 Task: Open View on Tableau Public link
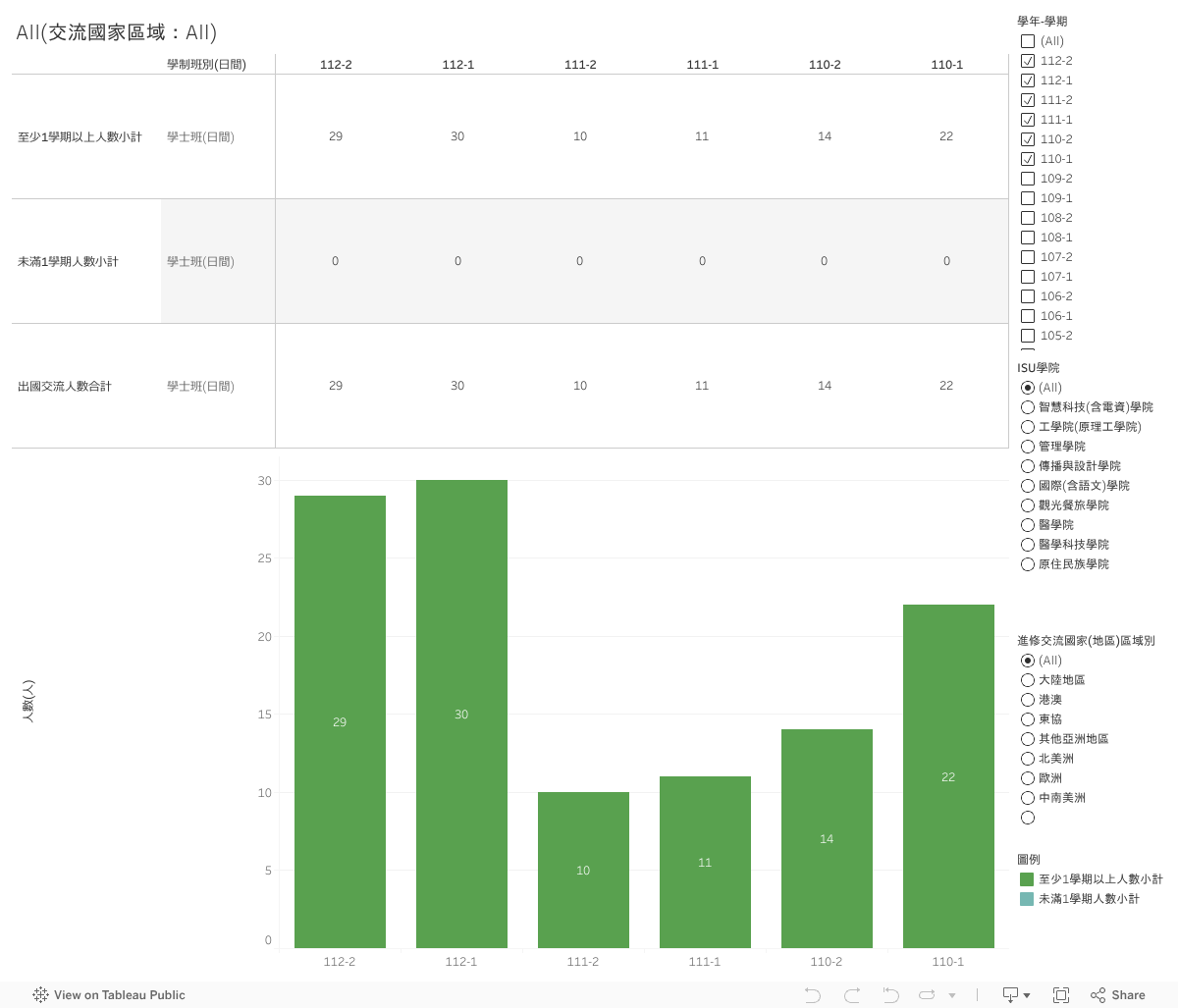109,994
